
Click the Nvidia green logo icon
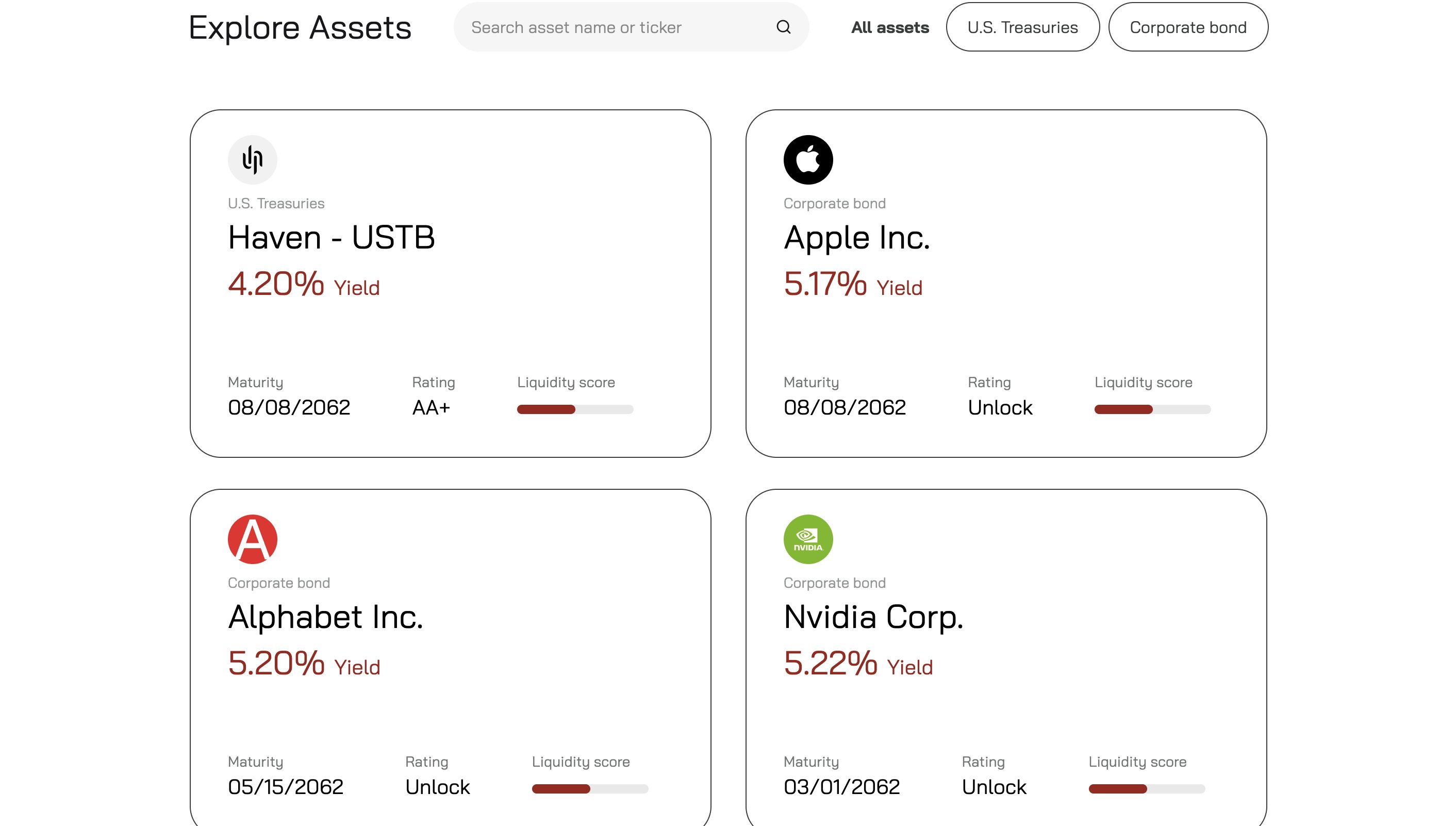[x=808, y=539]
